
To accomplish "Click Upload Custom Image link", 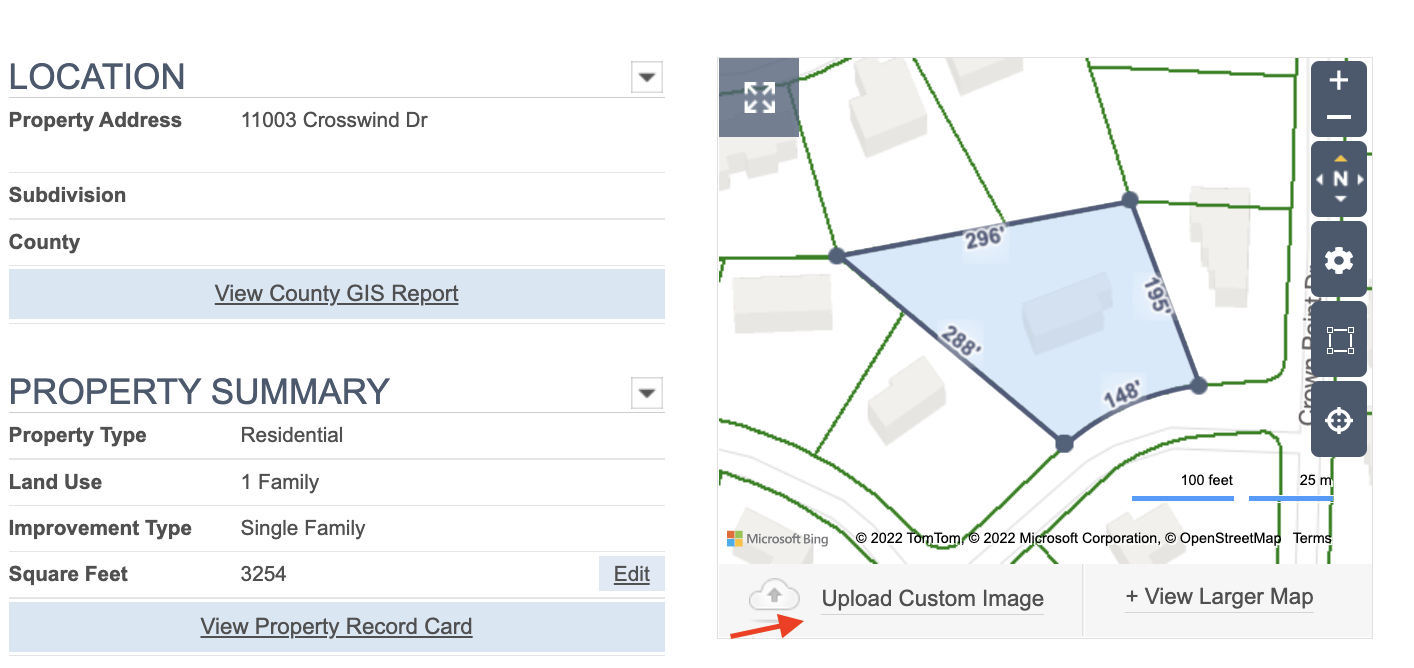I will pos(932,599).
